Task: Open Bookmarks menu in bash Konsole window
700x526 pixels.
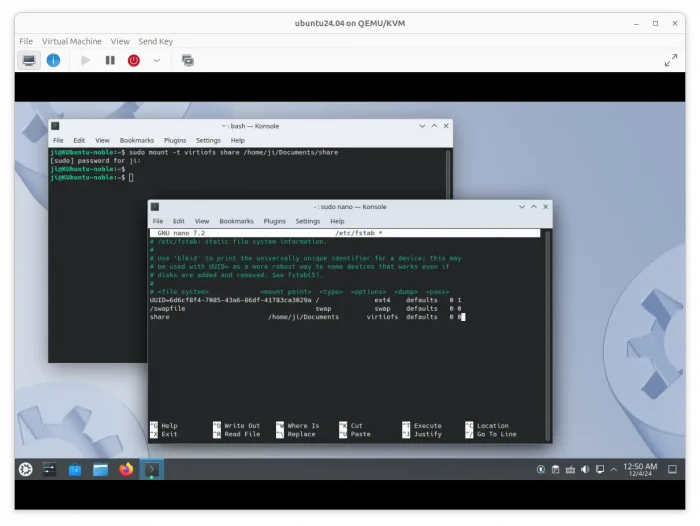Action: (x=137, y=140)
